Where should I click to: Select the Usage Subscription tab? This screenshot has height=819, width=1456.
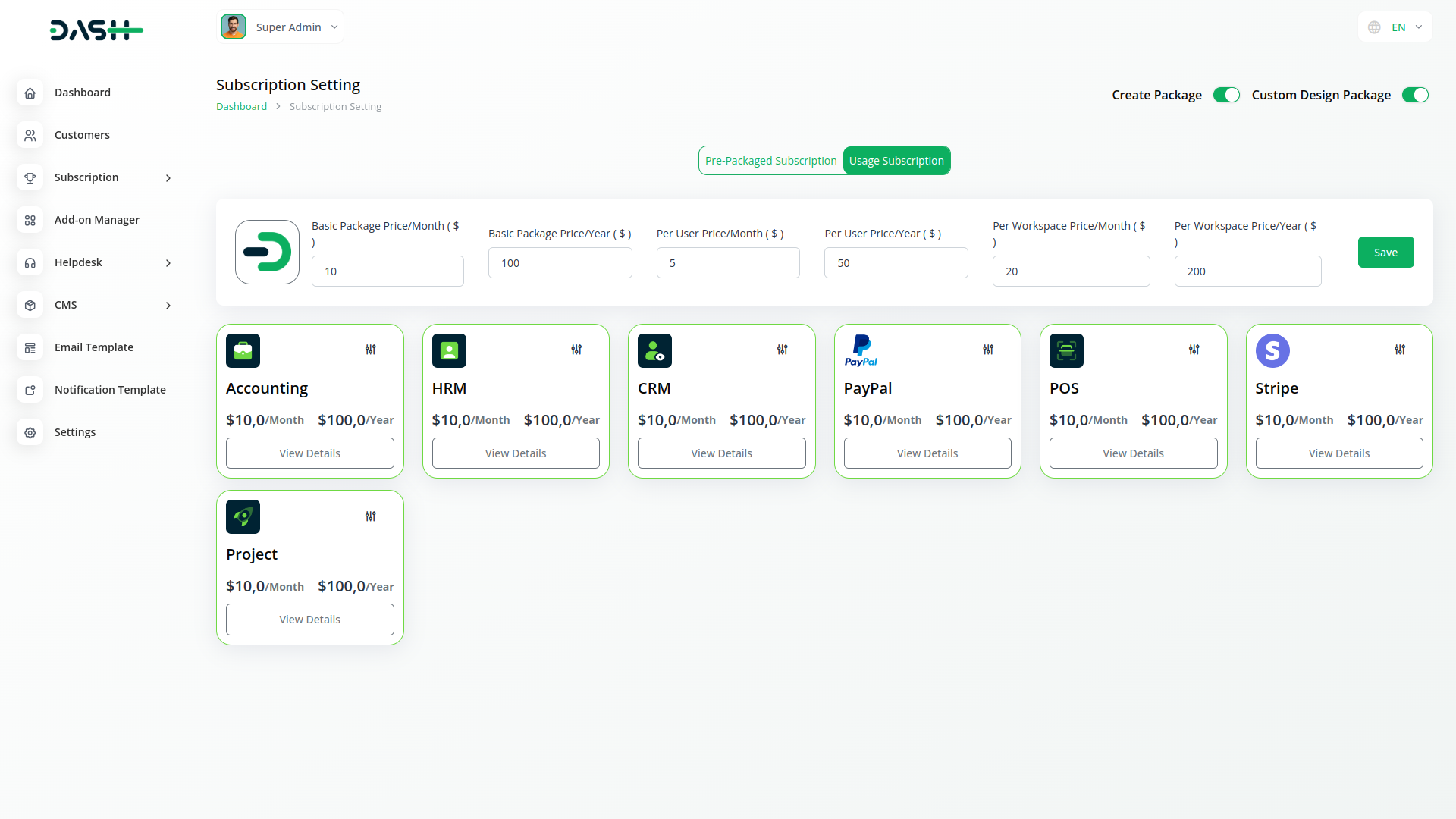pyautogui.click(x=896, y=160)
